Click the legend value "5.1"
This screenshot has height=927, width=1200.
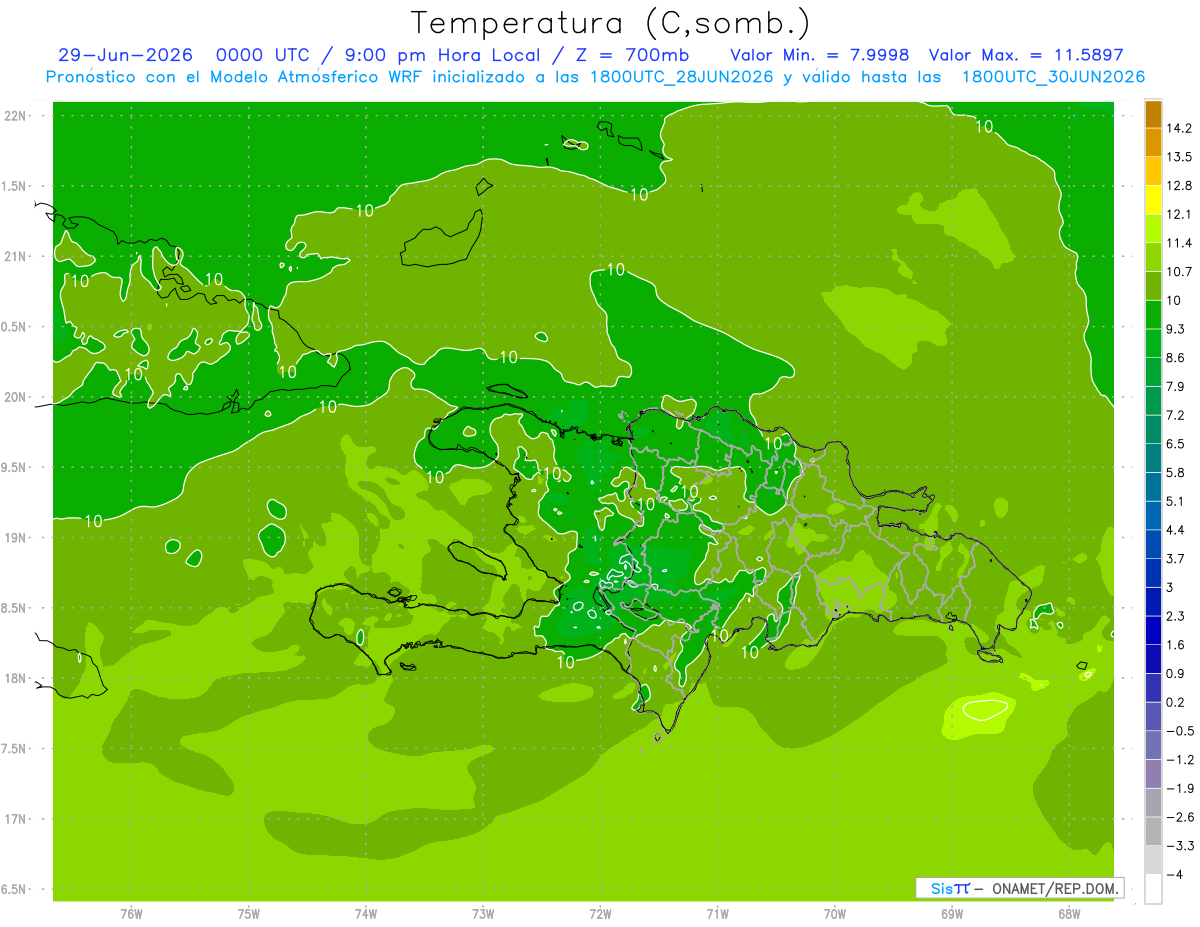click(x=1175, y=501)
